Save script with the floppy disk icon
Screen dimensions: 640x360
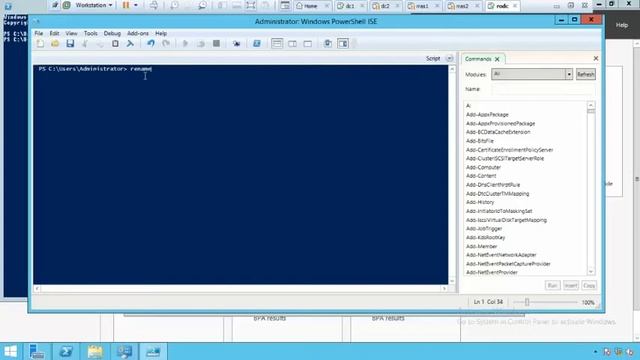click(70, 44)
